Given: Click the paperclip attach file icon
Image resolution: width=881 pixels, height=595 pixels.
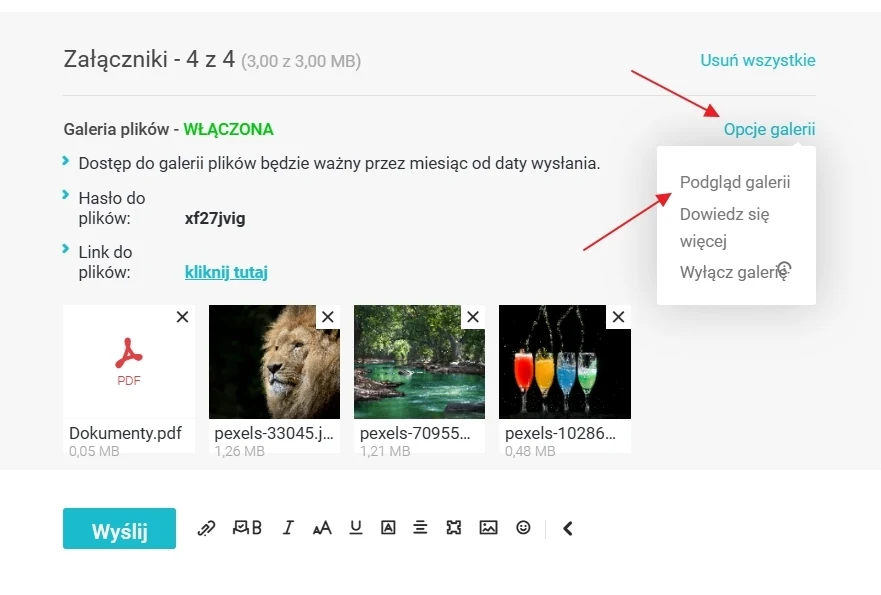Looking at the screenshot, I should (206, 528).
